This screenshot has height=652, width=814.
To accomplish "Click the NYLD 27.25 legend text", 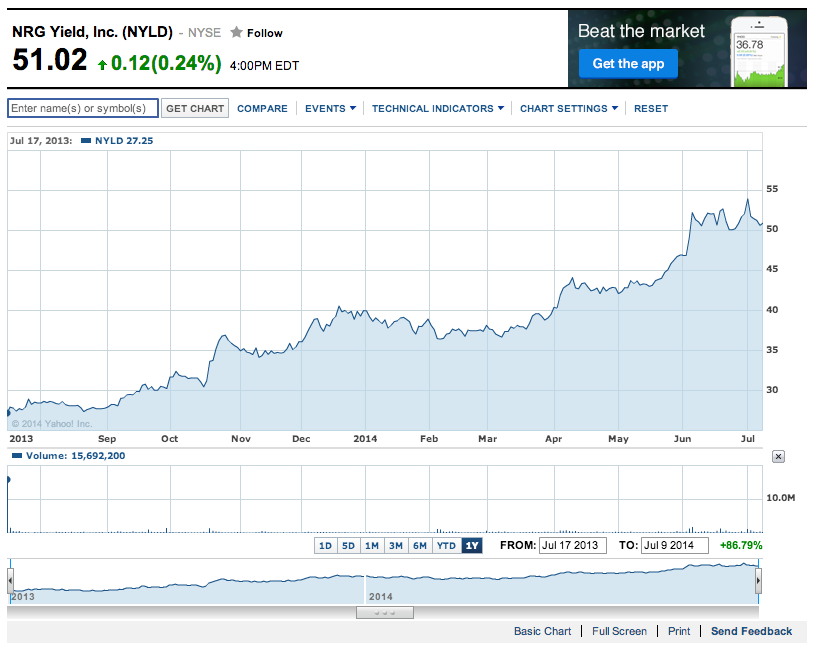I will pos(124,141).
